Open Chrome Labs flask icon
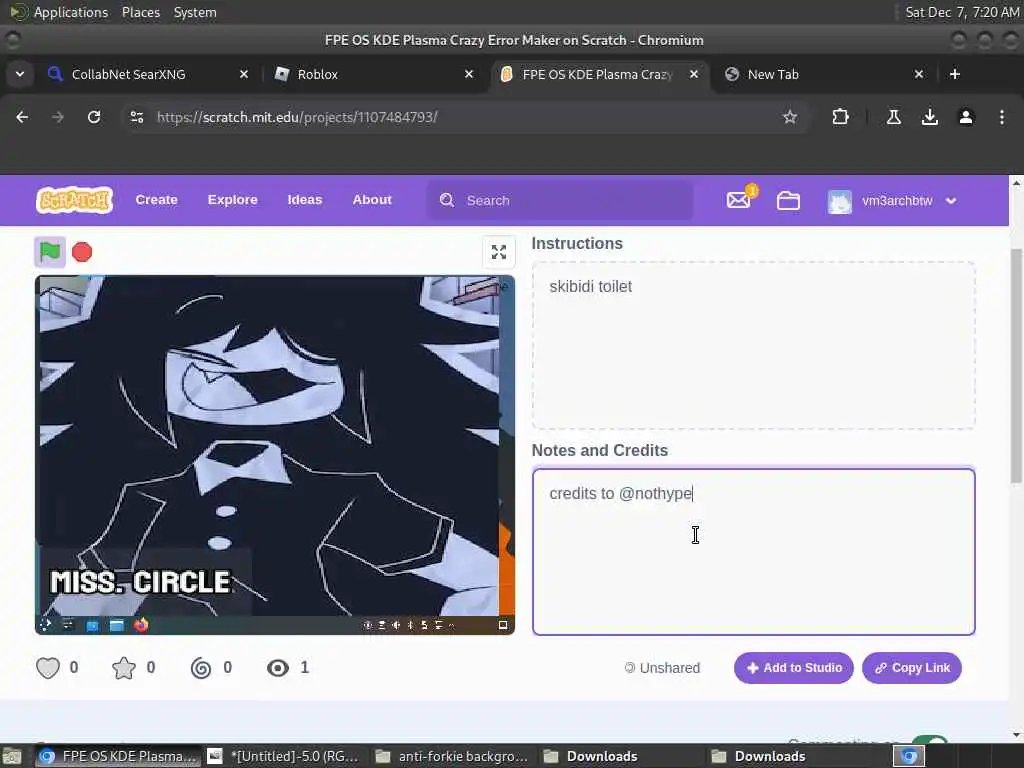Image resolution: width=1024 pixels, height=768 pixels. point(894,118)
